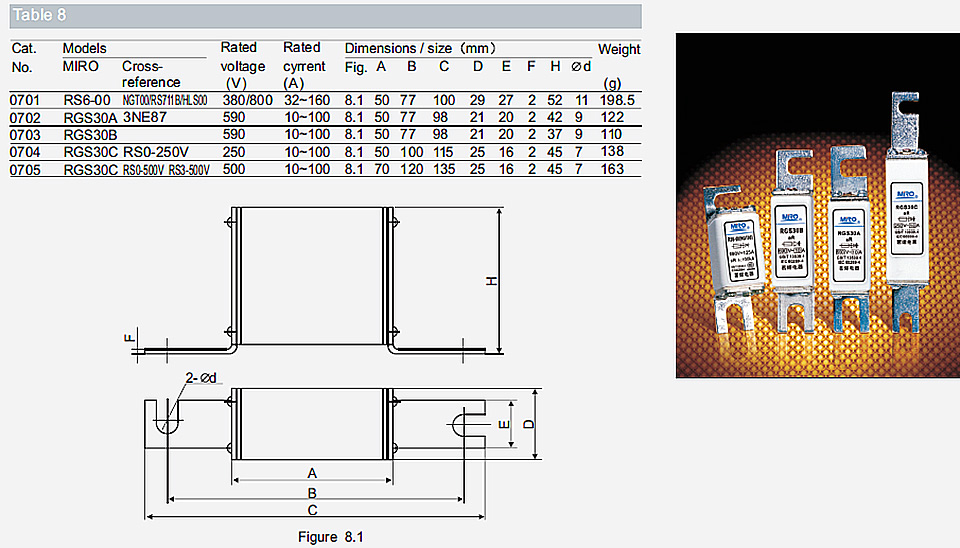Click catalog number "0702"

(x=24, y=118)
